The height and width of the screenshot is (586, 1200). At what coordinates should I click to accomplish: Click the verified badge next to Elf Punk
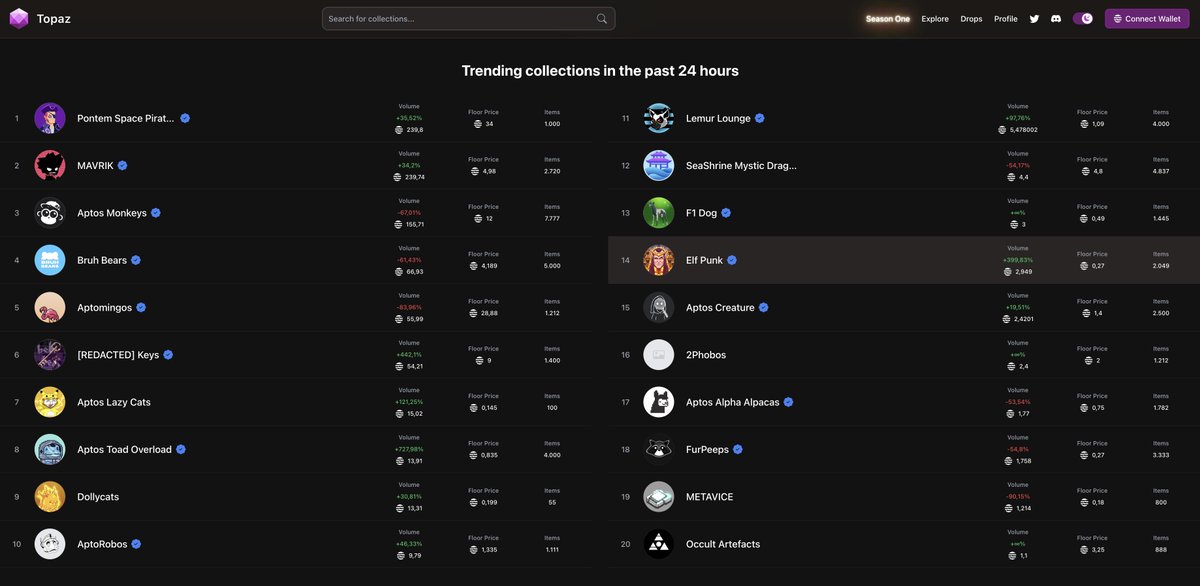(732, 260)
